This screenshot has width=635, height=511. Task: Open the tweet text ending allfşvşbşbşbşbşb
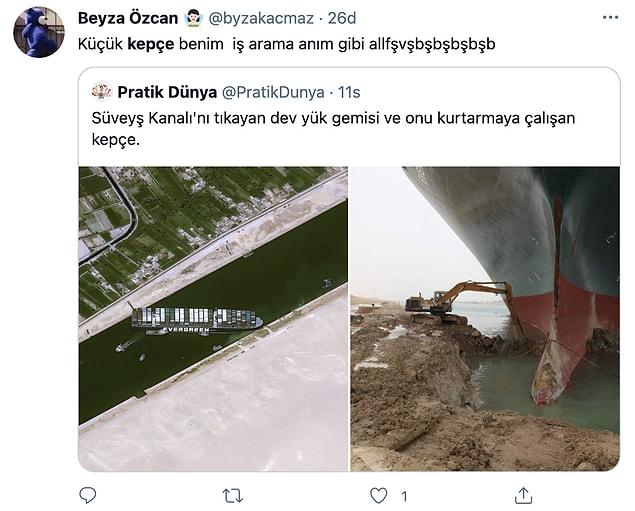click(x=287, y=44)
